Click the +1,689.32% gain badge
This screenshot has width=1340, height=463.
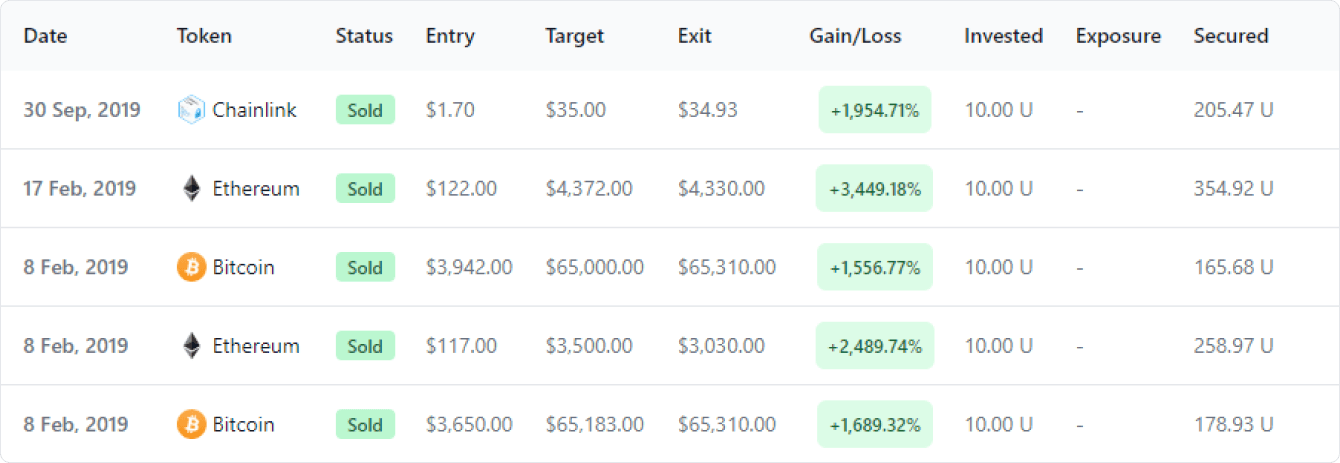pyautogui.click(x=875, y=424)
